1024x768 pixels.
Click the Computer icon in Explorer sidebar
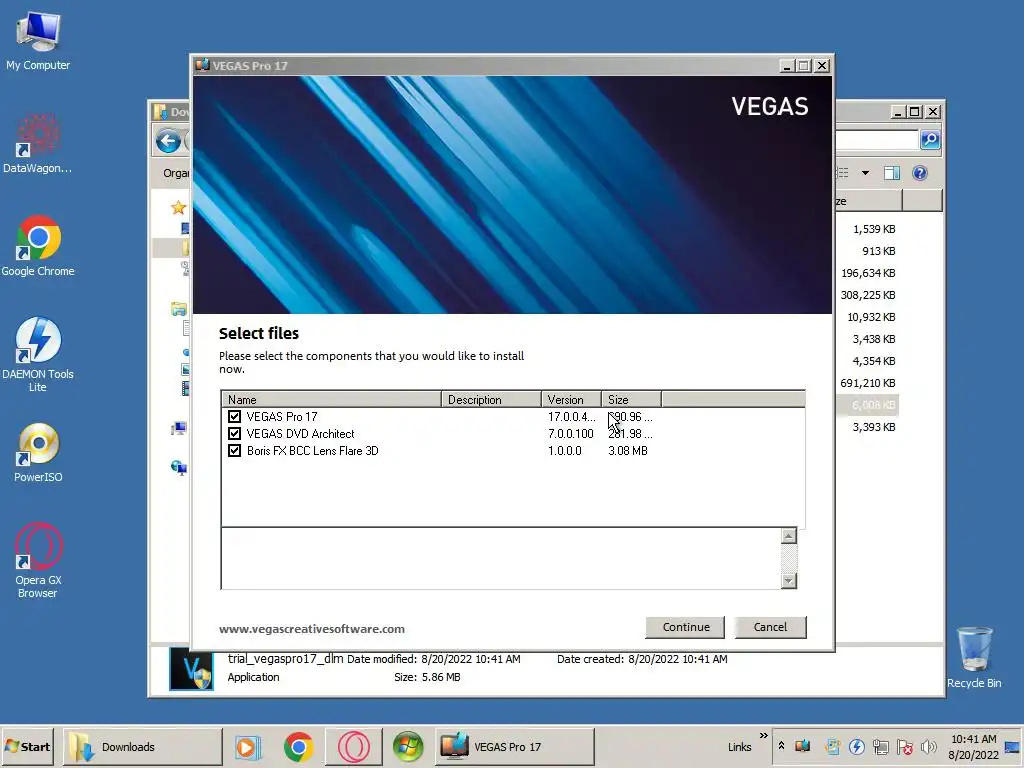178,428
